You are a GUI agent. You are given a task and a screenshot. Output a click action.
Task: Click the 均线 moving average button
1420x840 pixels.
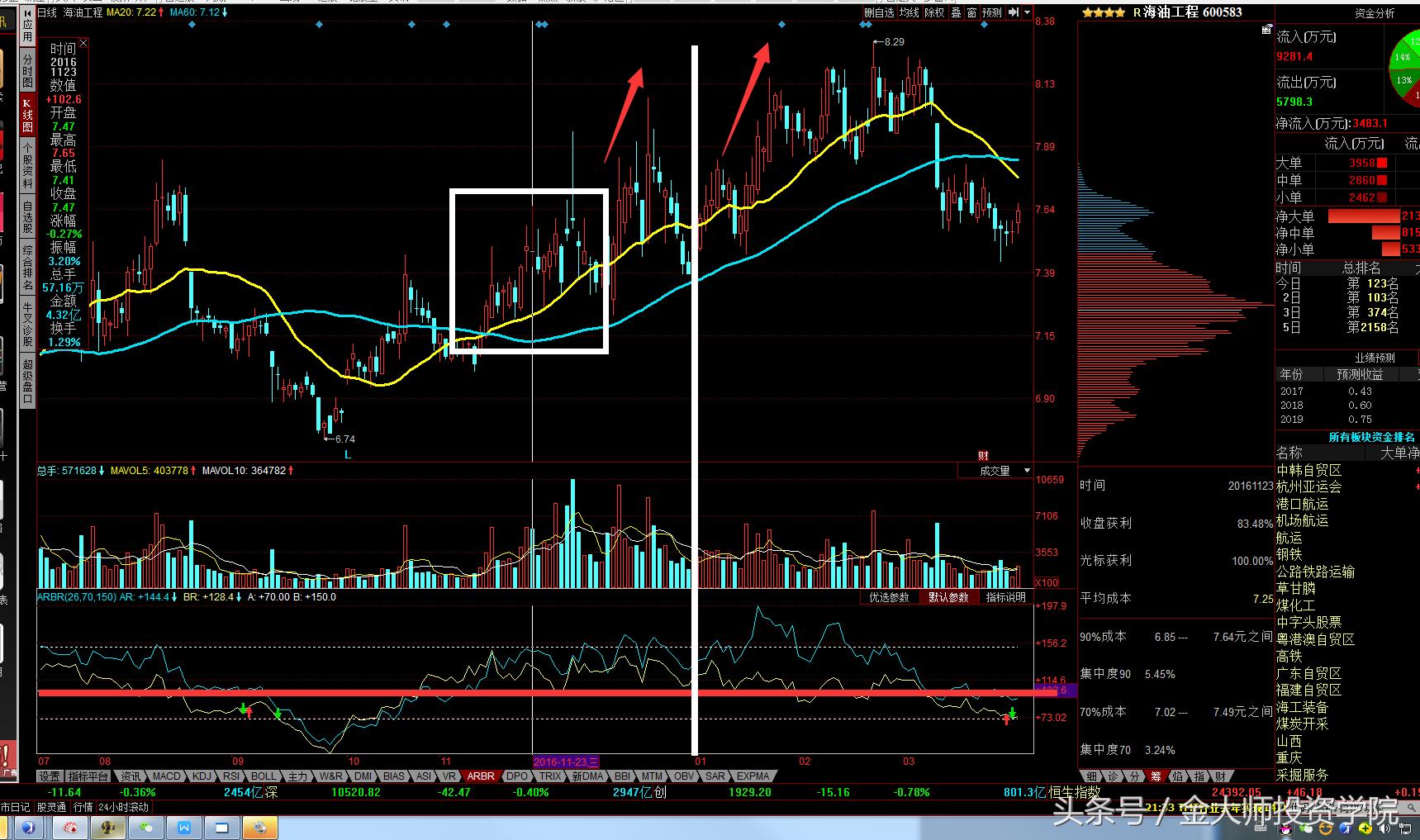909,12
